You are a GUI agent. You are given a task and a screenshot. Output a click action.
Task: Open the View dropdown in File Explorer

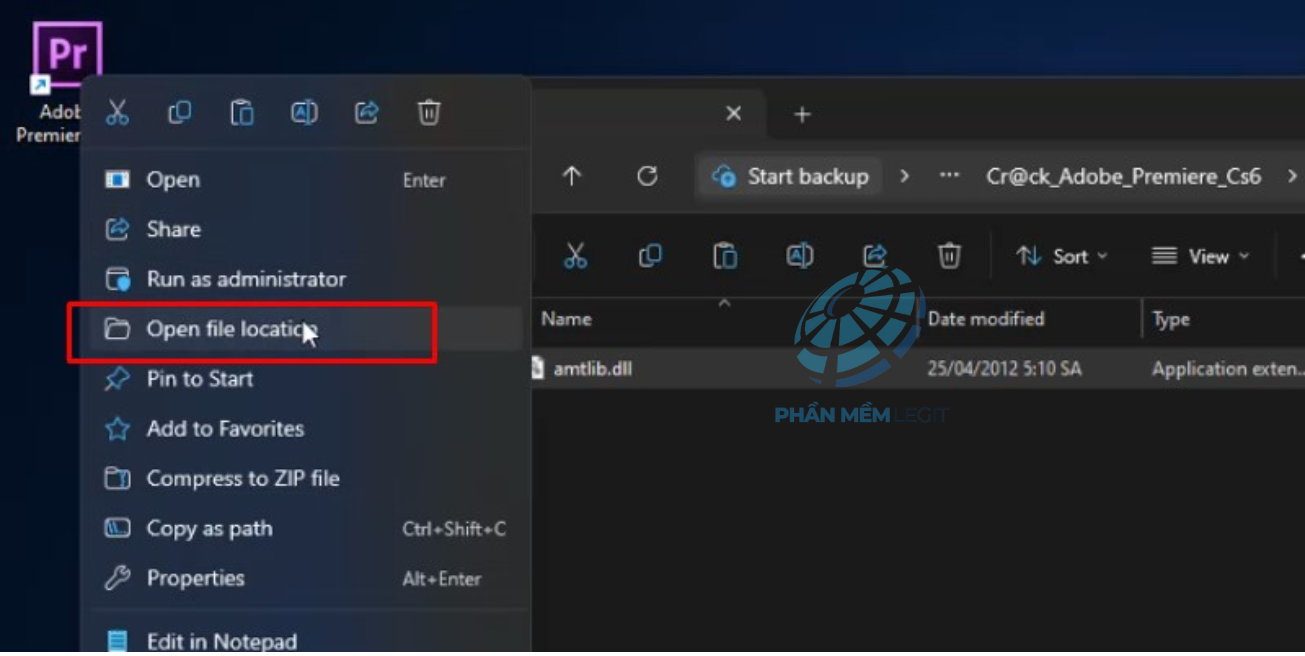(1200, 256)
